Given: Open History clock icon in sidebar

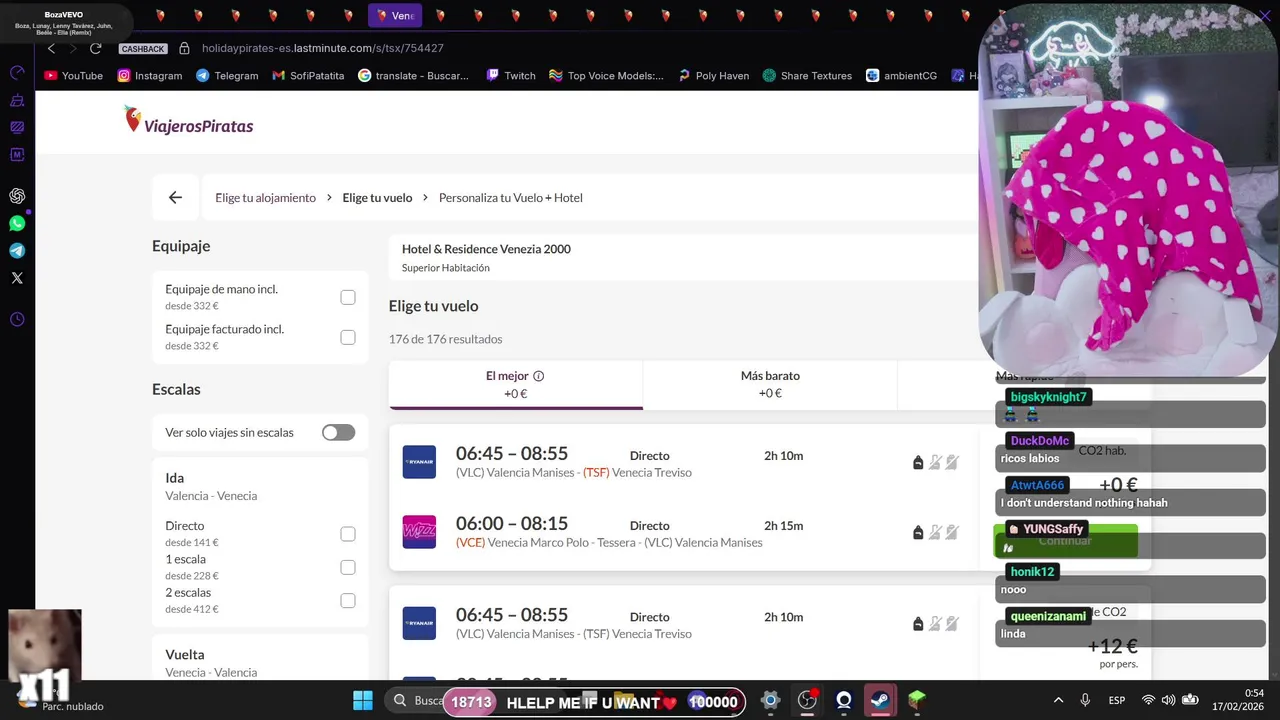Looking at the screenshot, I should point(17,320).
